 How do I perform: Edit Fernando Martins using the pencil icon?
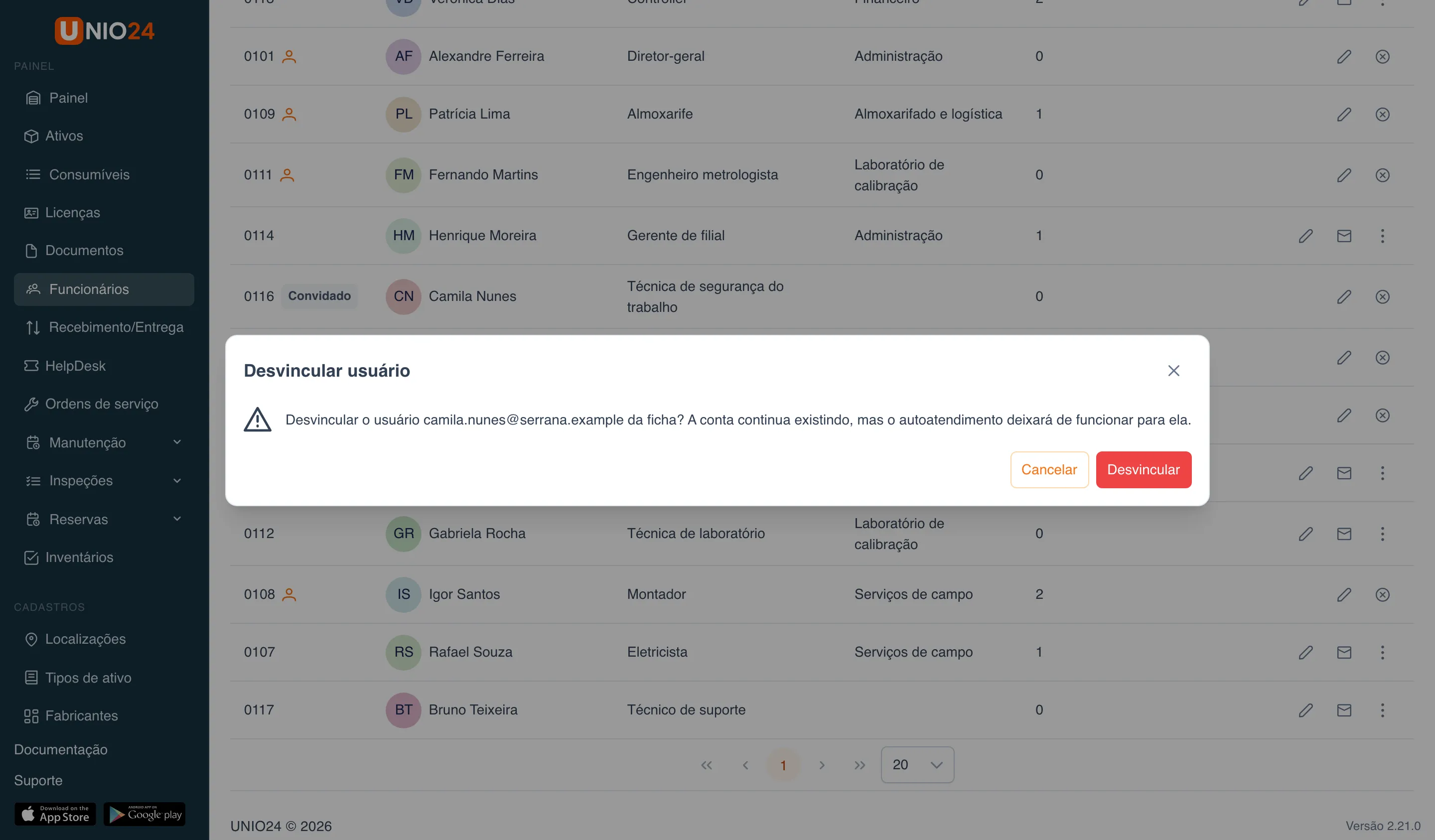click(x=1344, y=175)
